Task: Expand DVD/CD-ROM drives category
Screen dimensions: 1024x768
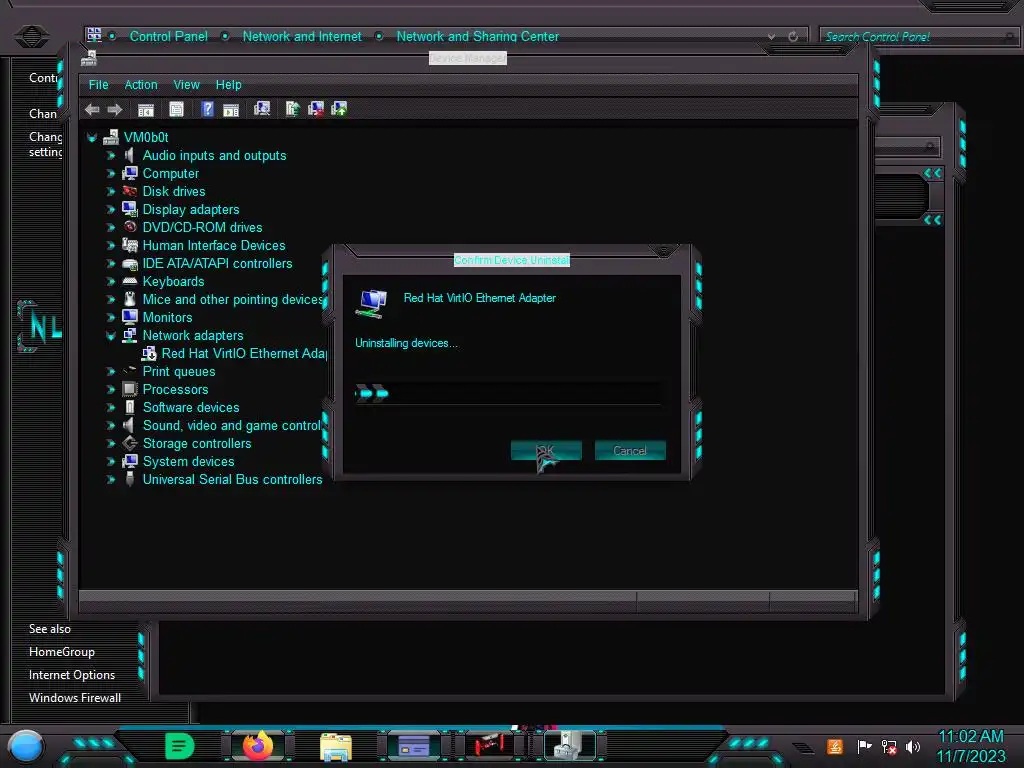Action: point(110,227)
